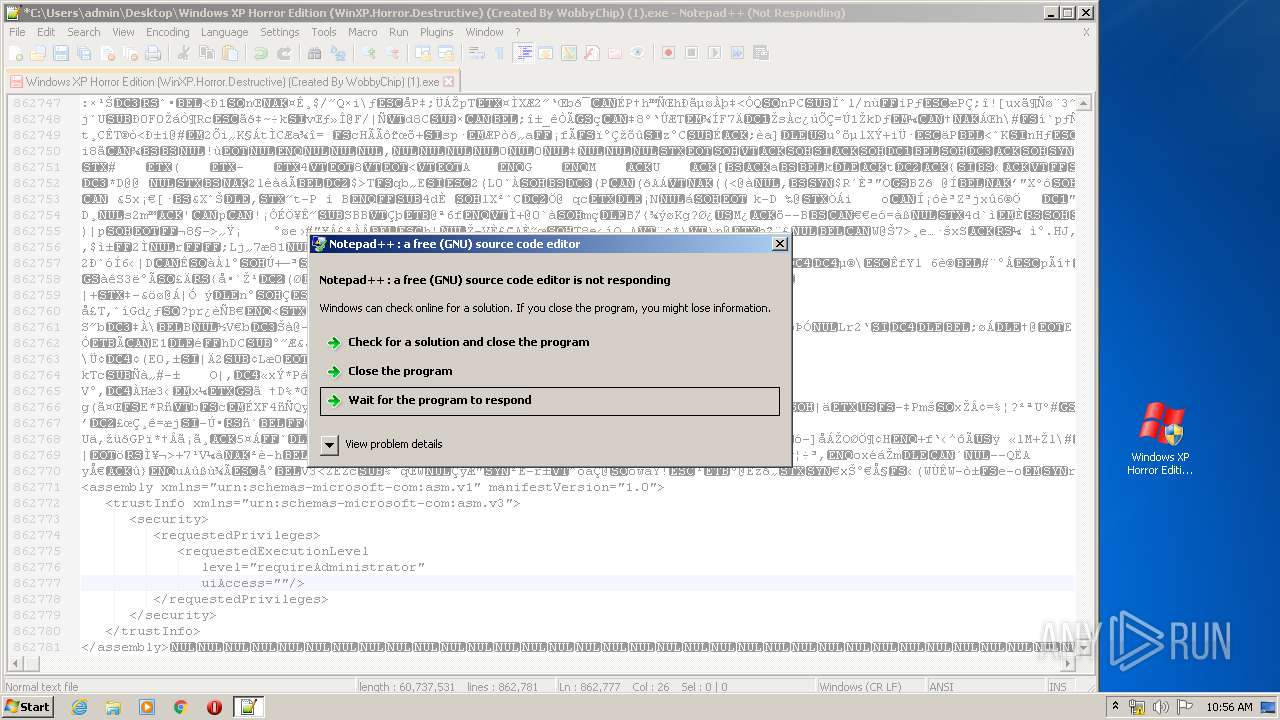The height and width of the screenshot is (720, 1280).
Task: Click the Paste clipboard icon
Action: click(230, 53)
